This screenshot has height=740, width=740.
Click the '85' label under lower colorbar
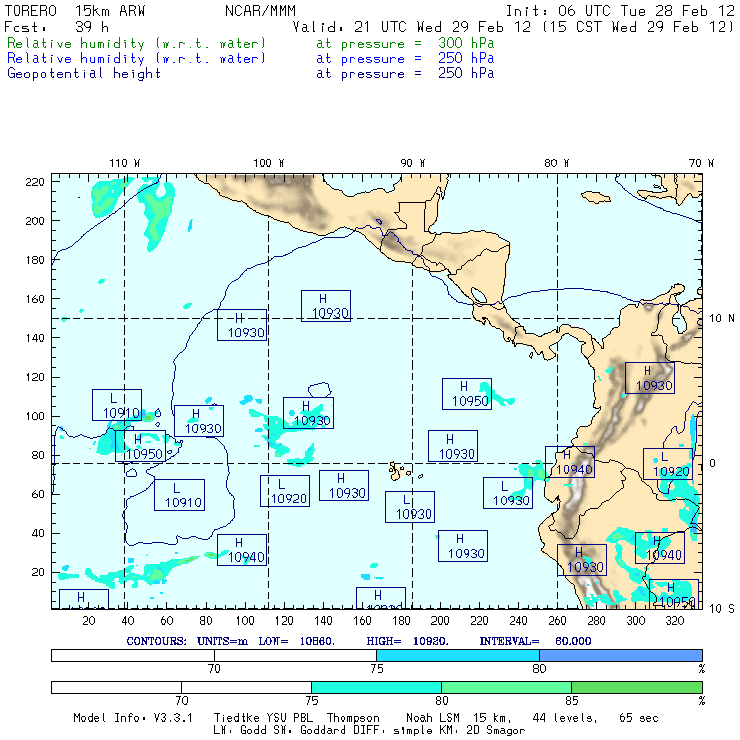tap(572, 700)
